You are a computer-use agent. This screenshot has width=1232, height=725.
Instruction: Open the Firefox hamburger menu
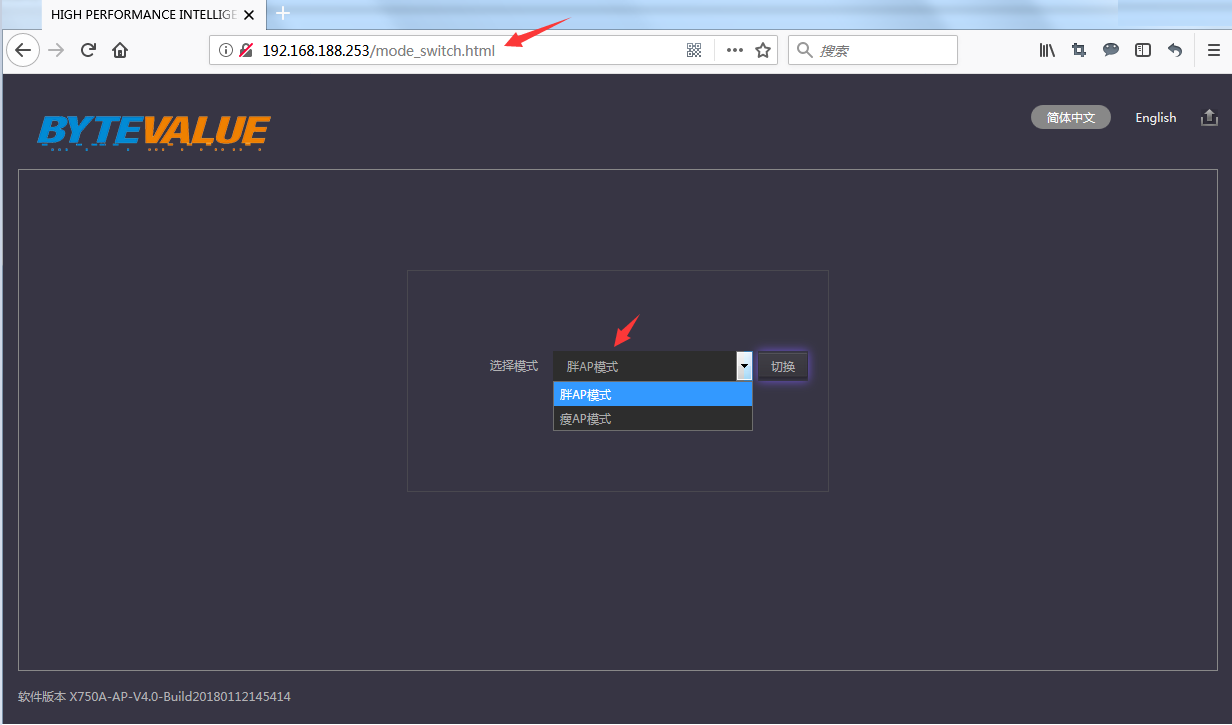pos(1213,50)
